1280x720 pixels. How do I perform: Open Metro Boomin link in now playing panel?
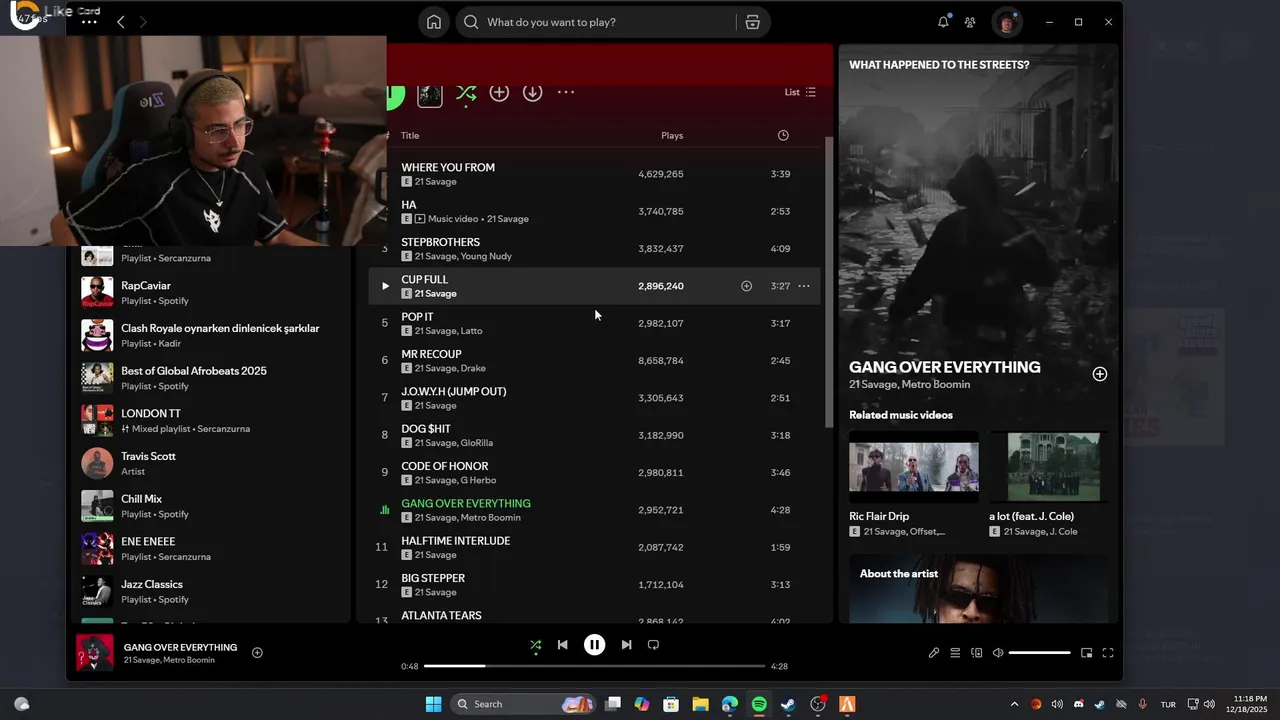(x=936, y=385)
